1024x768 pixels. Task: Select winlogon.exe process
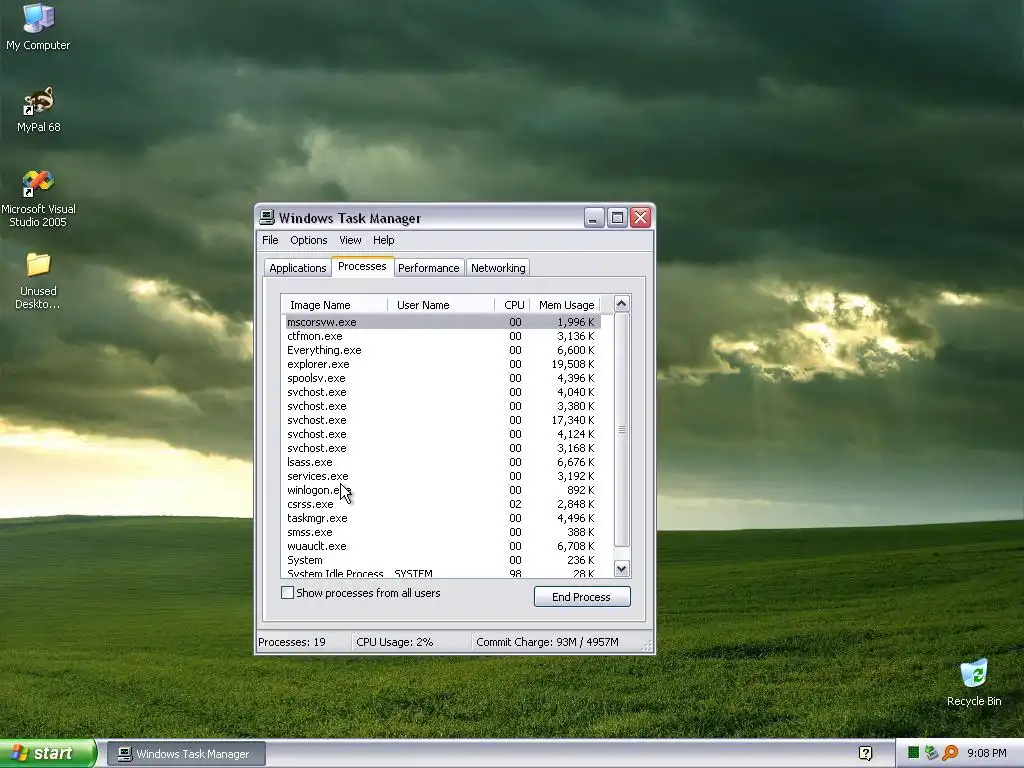tap(442, 490)
